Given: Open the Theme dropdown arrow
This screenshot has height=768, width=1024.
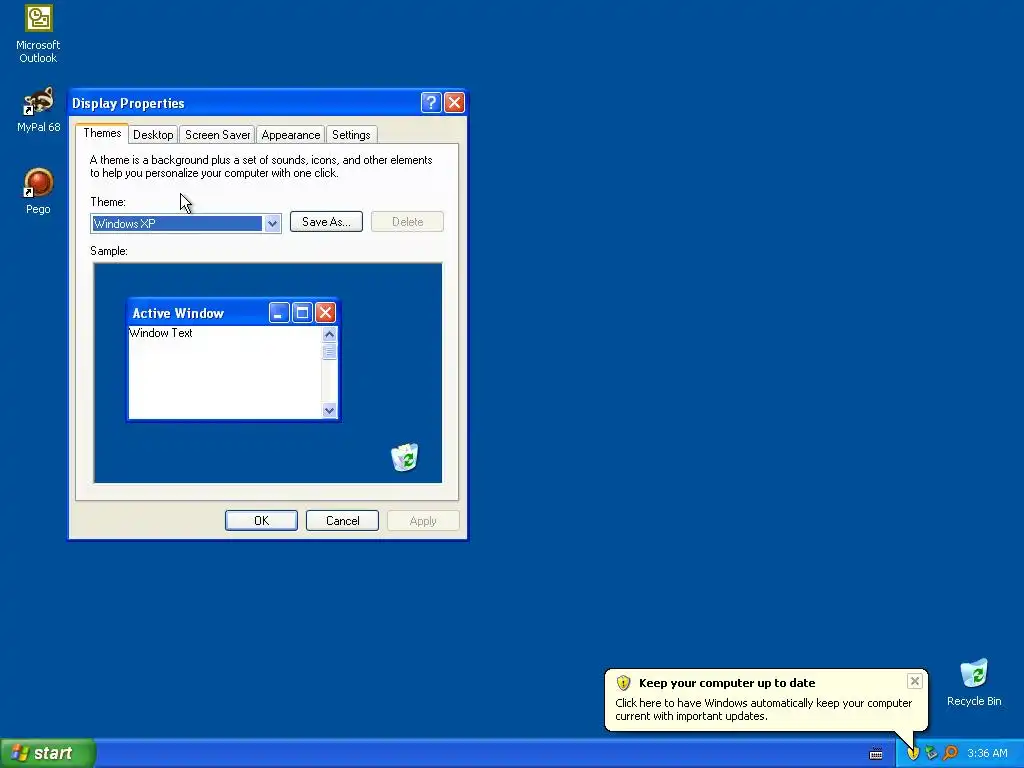Looking at the screenshot, I should 272,223.
